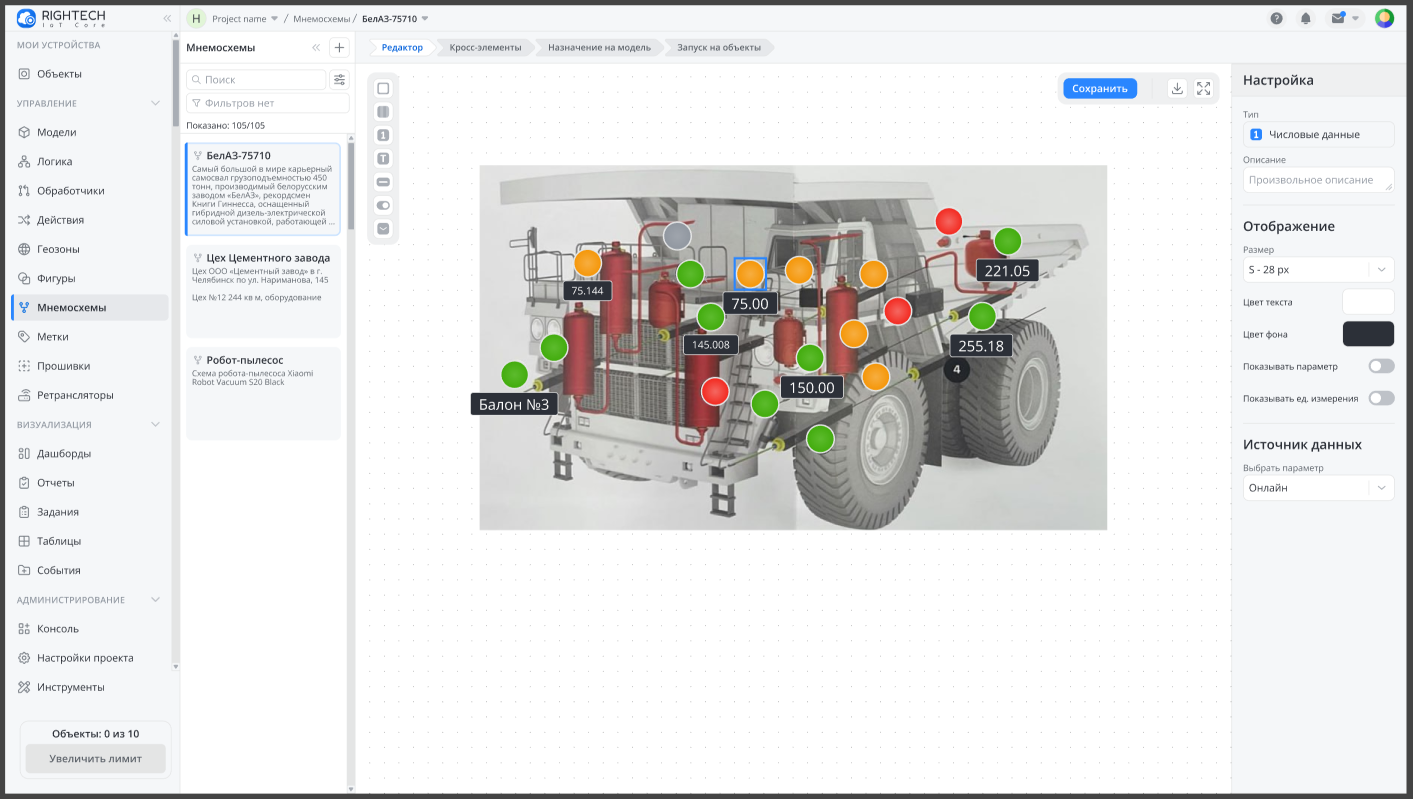
Task: Collapse the УПРАВЛЕНИЕ sidebar section
Action: click(155, 103)
